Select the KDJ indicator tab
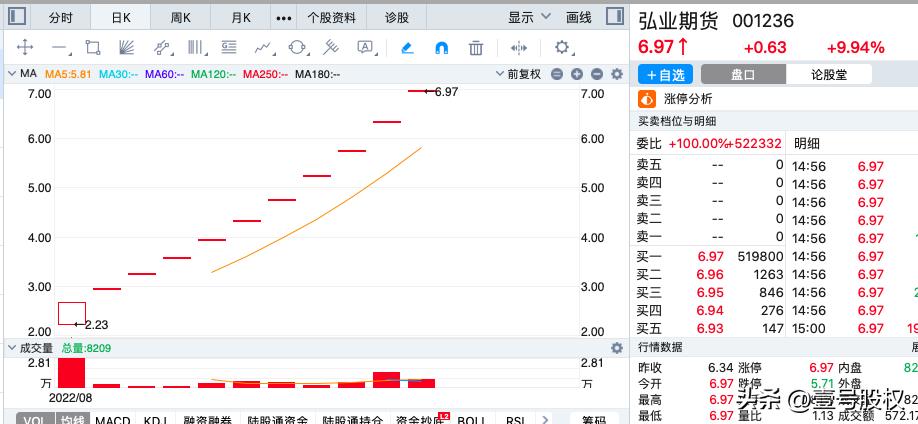The height and width of the screenshot is (424, 918). pyautogui.click(x=155, y=419)
